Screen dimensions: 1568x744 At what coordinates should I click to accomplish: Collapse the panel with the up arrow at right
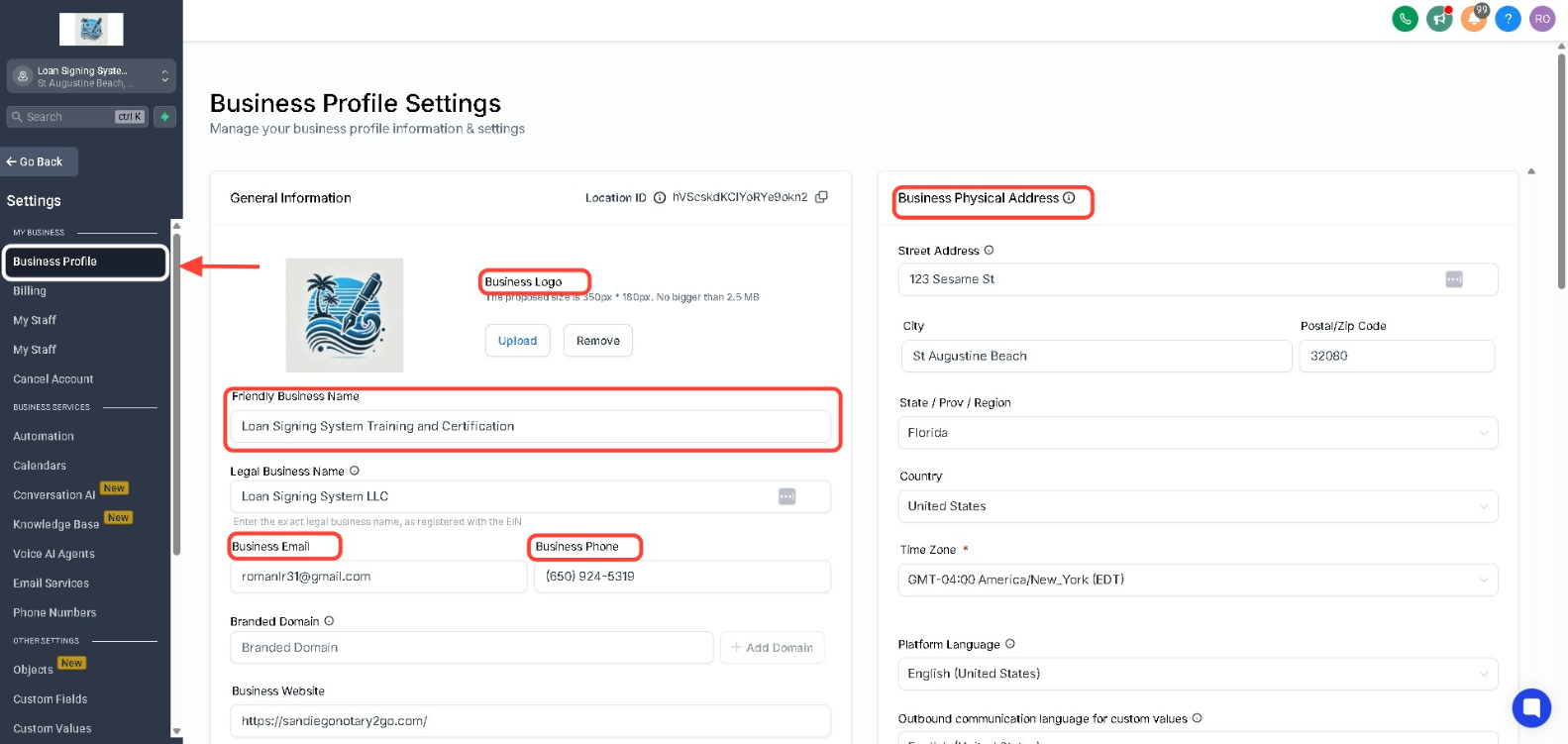(1531, 171)
